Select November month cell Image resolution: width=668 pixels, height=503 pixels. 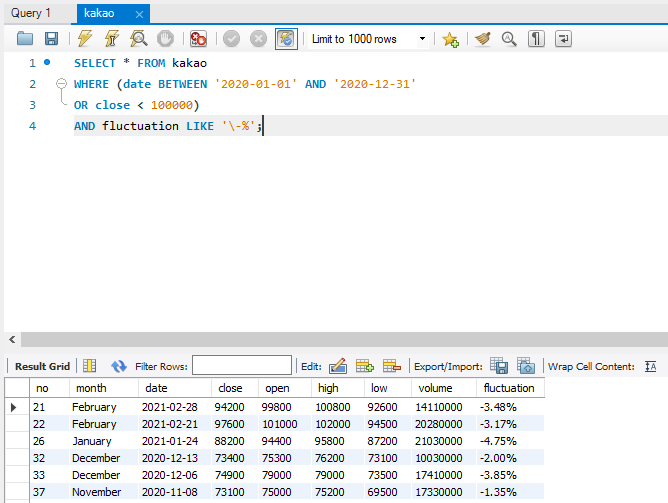click(104, 492)
